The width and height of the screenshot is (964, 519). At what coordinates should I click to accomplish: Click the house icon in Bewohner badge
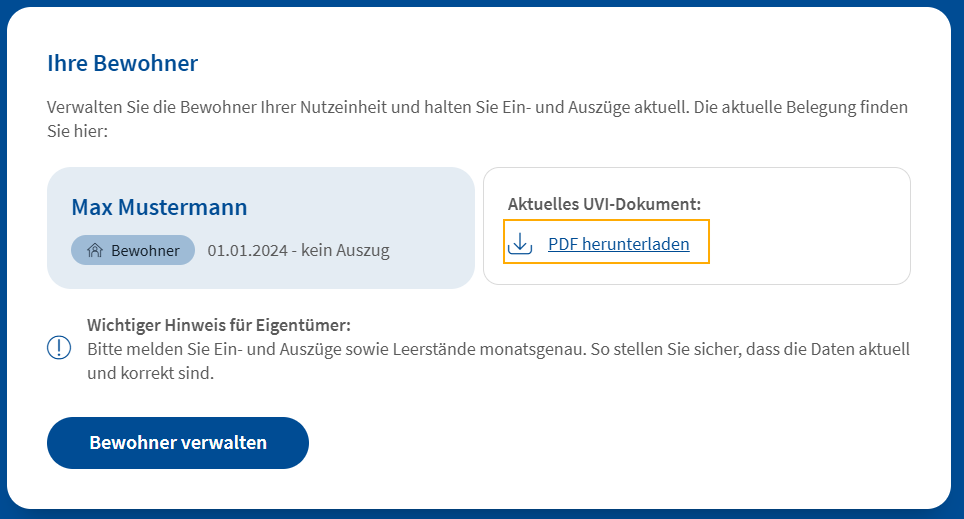[95, 250]
